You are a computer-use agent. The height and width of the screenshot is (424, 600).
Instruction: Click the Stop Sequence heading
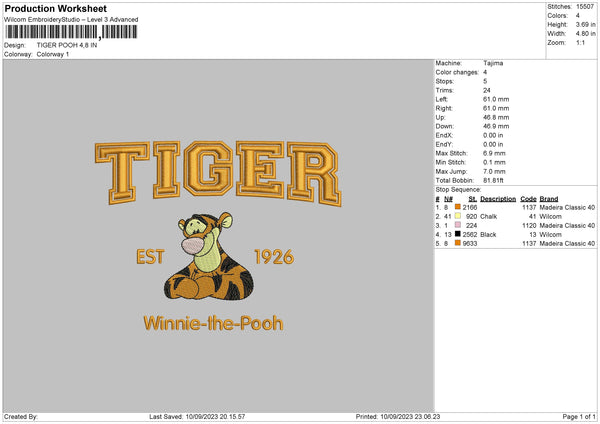pos(458,190)
